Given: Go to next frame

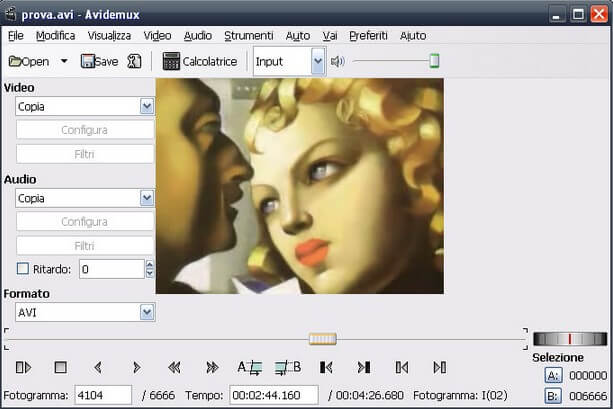Looking at the screenshot, I should 136,368.
